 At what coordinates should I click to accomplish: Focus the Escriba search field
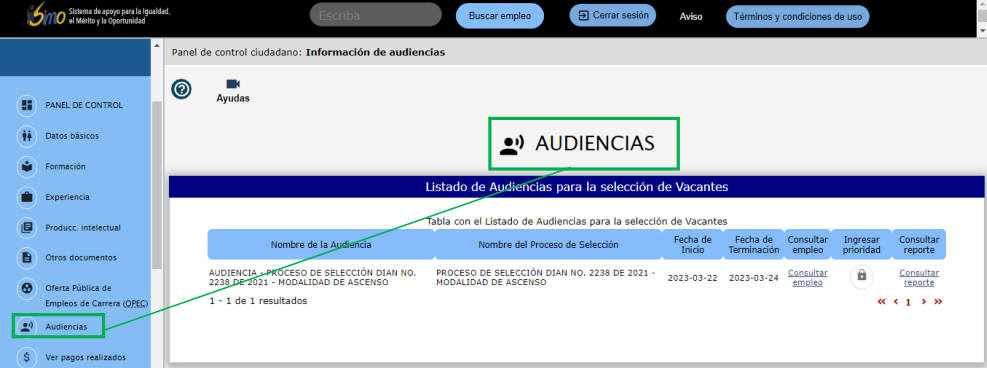tap(376, 15)
